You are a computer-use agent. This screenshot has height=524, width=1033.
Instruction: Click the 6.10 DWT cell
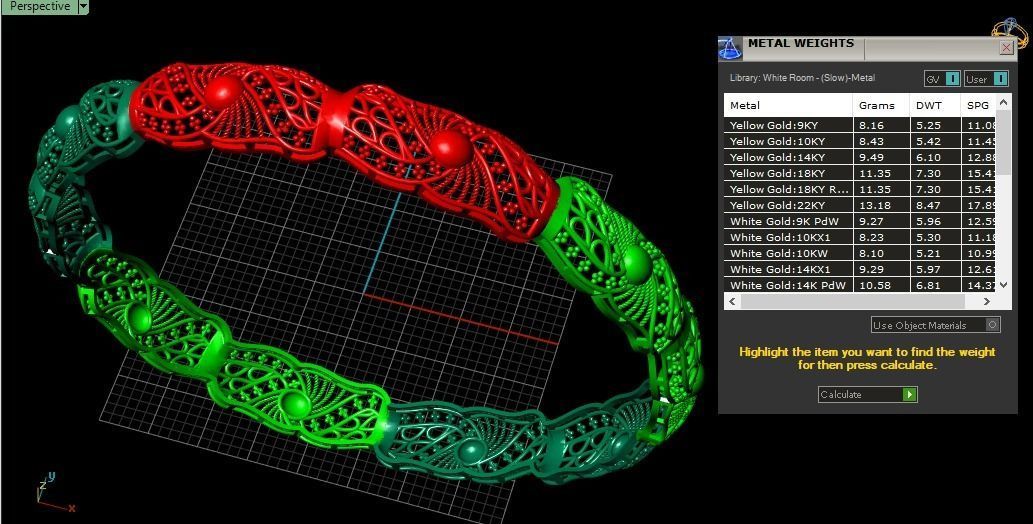point(935,157)
